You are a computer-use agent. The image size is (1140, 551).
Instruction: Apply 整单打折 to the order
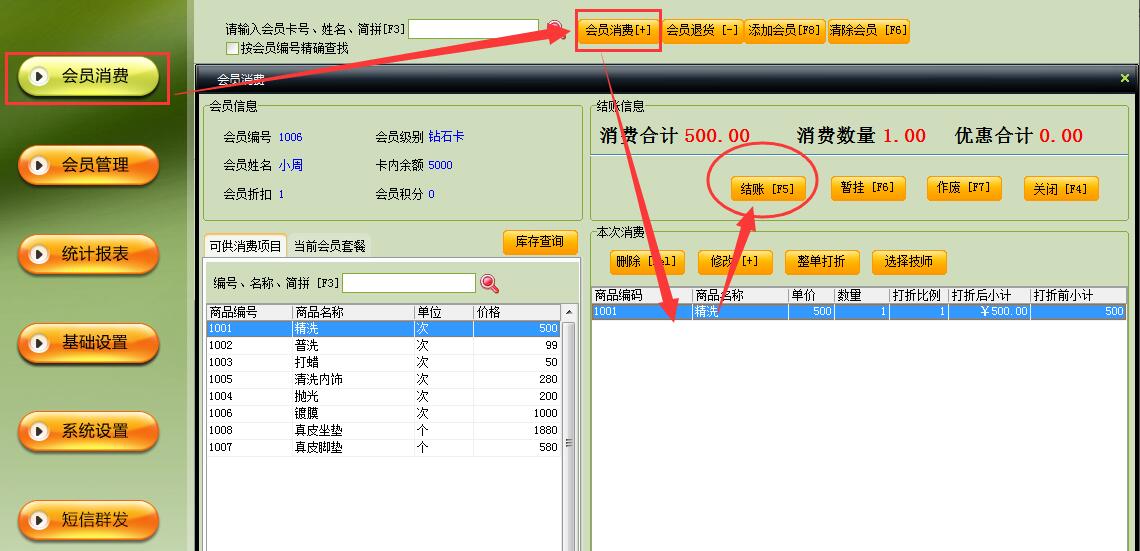[821, 262]
